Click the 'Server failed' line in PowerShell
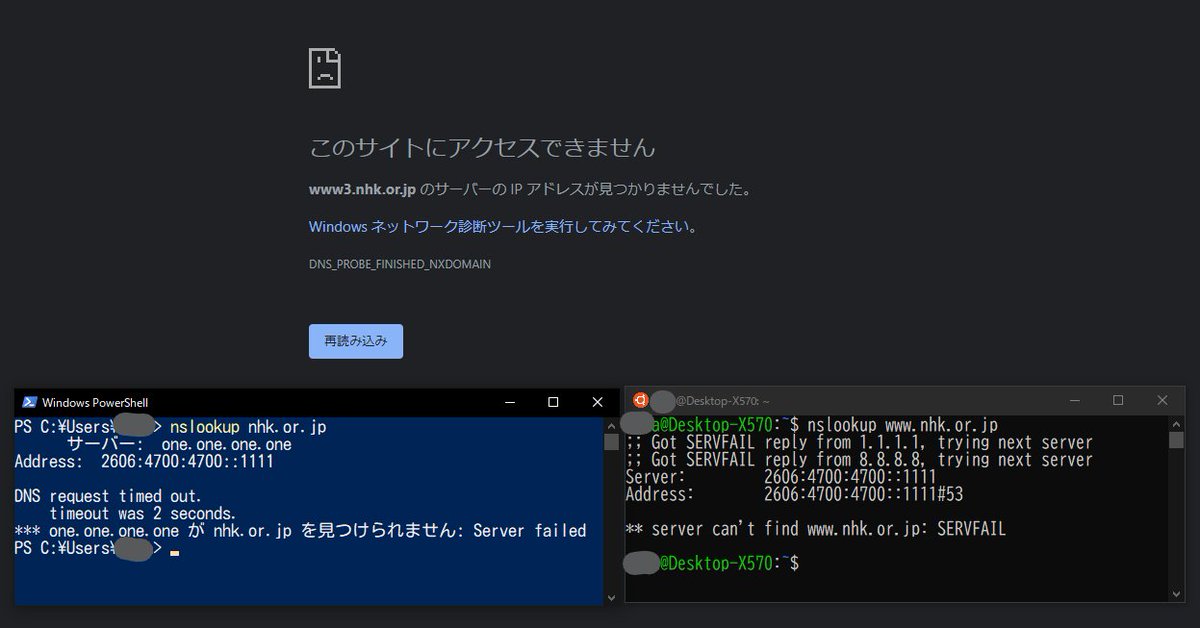The width and height of the screenshot is (1200, 628). coord(300,531)
